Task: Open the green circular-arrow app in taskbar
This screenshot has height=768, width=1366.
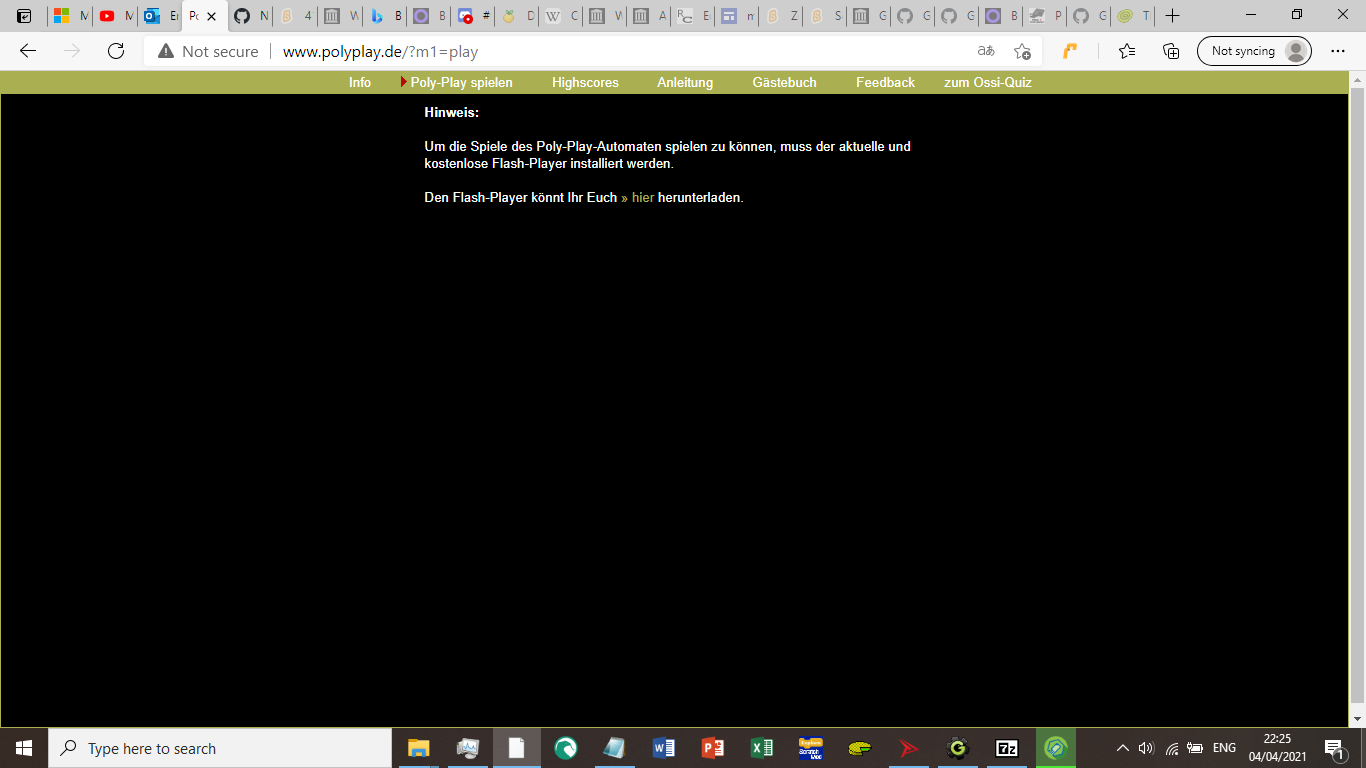Action: point(565,748)
